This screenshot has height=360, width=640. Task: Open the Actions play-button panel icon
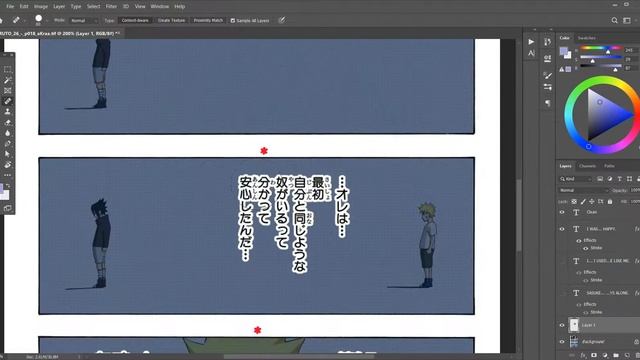(x=531, y=42)
